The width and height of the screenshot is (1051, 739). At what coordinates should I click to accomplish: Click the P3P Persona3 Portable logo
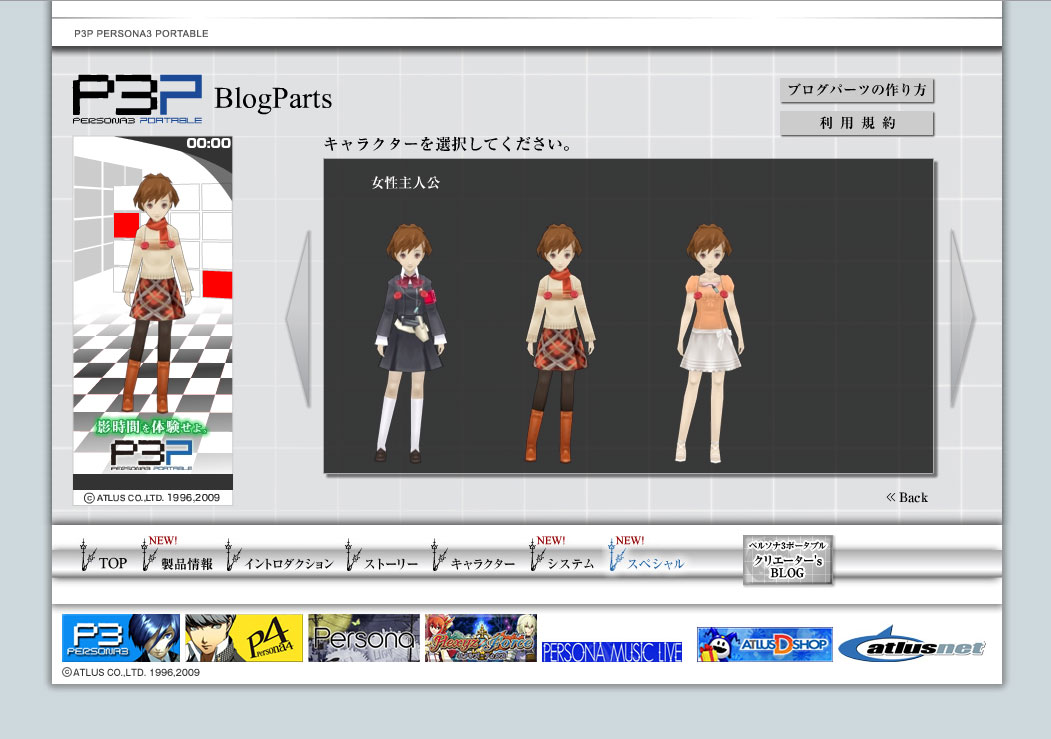tap(137, 99)
